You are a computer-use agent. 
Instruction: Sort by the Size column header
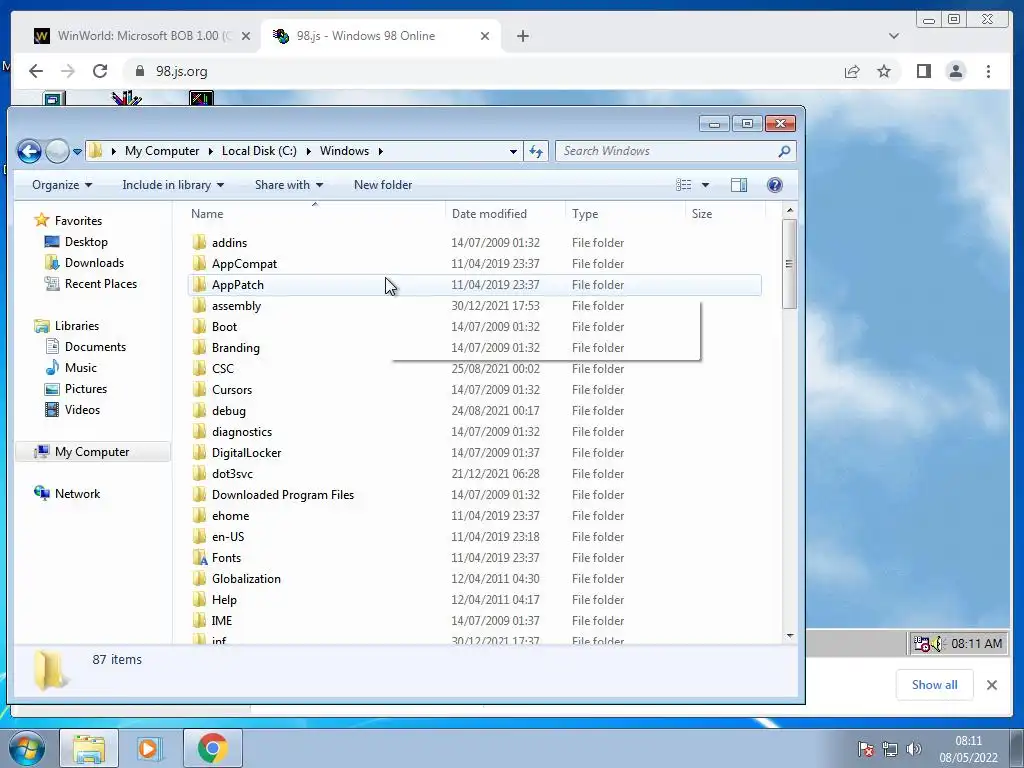[702, 214]
